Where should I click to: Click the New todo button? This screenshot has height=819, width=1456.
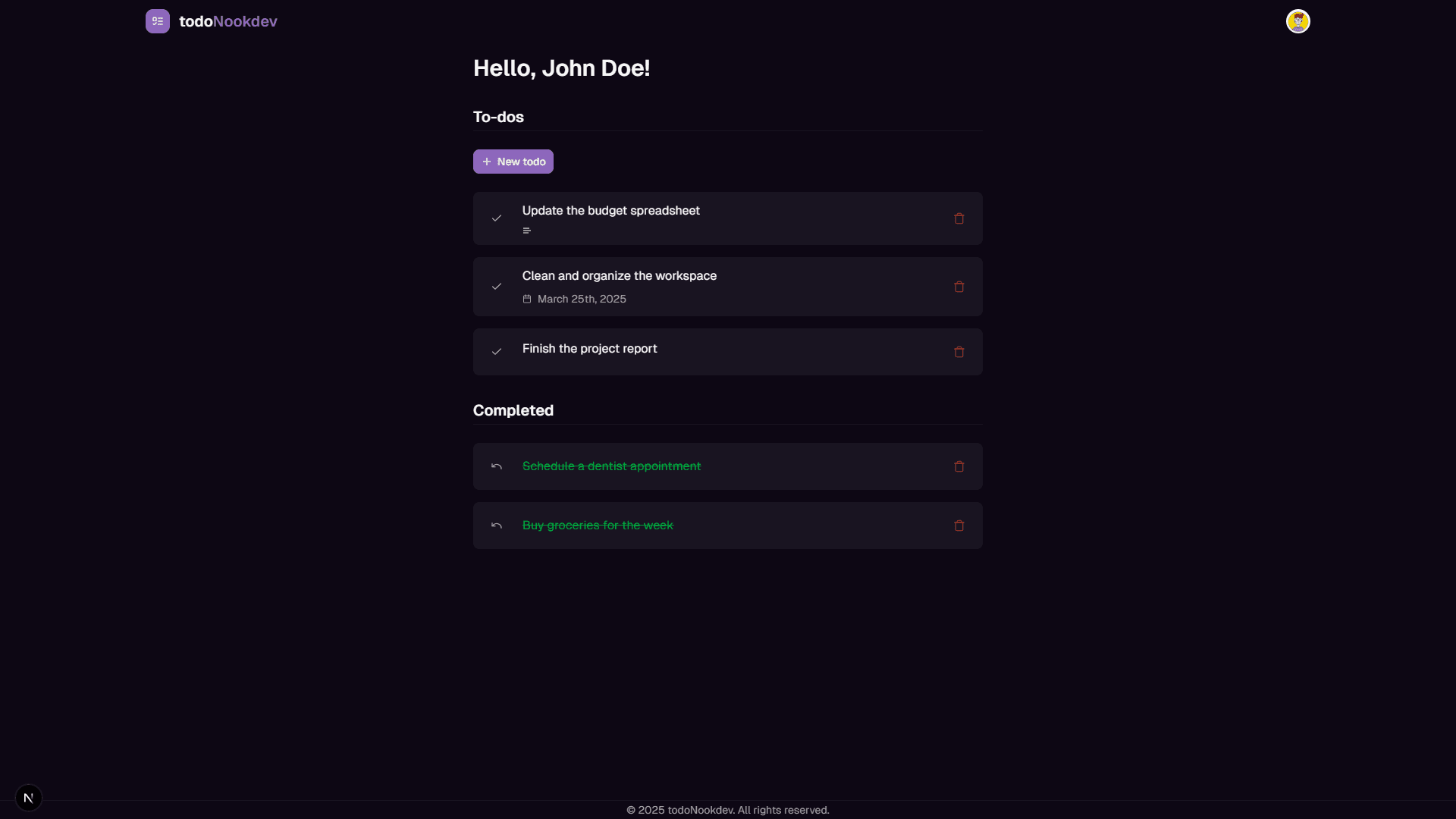pos(513,162)
